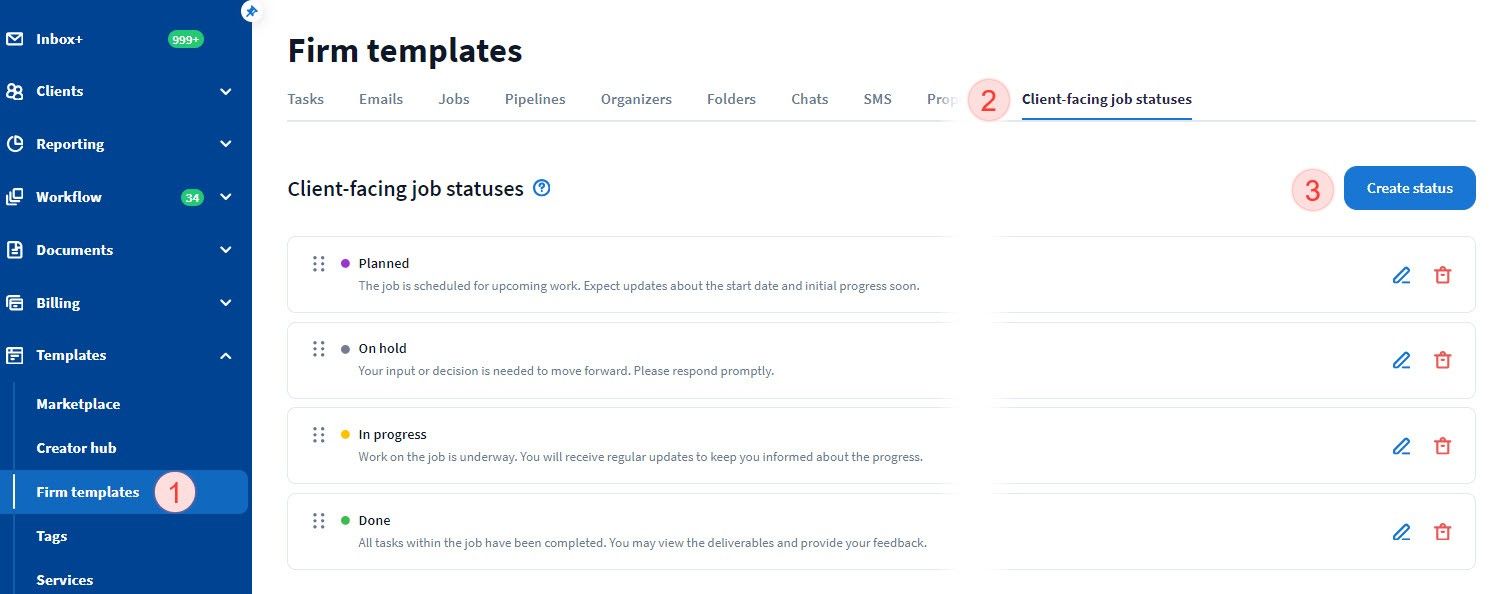Click the pin sidebar icon
The width and height of the screenshot is (1510, 594).
click(x=251, y=11)
